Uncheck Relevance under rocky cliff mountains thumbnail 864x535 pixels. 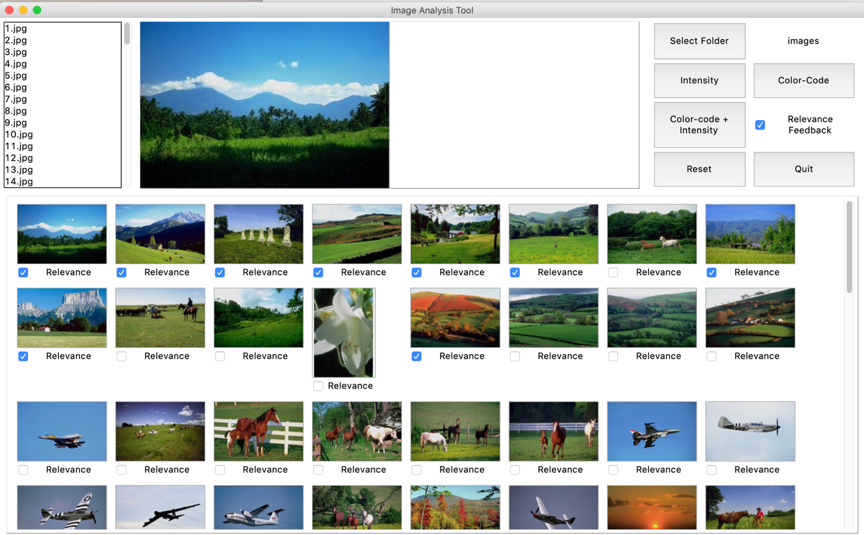23,356
